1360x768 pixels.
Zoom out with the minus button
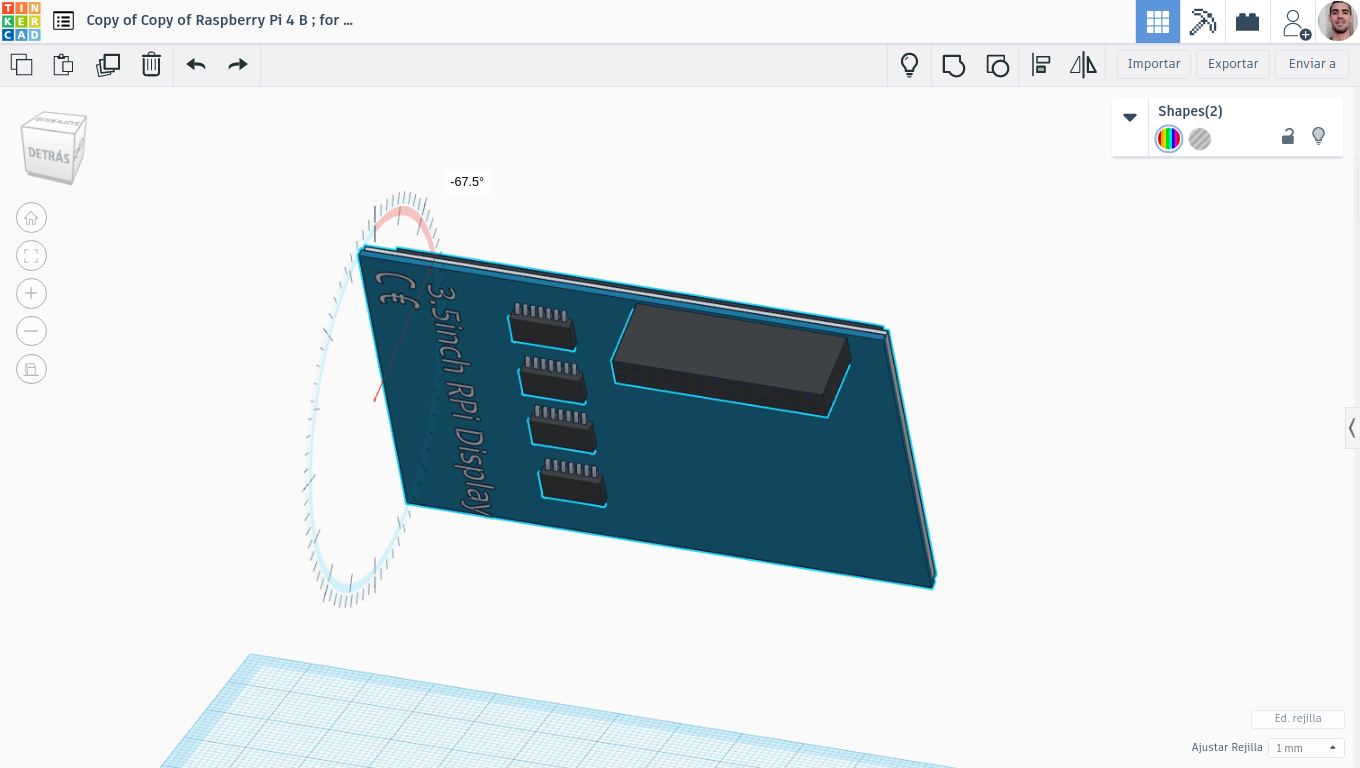pyautogui.click(x=31, y=332)
